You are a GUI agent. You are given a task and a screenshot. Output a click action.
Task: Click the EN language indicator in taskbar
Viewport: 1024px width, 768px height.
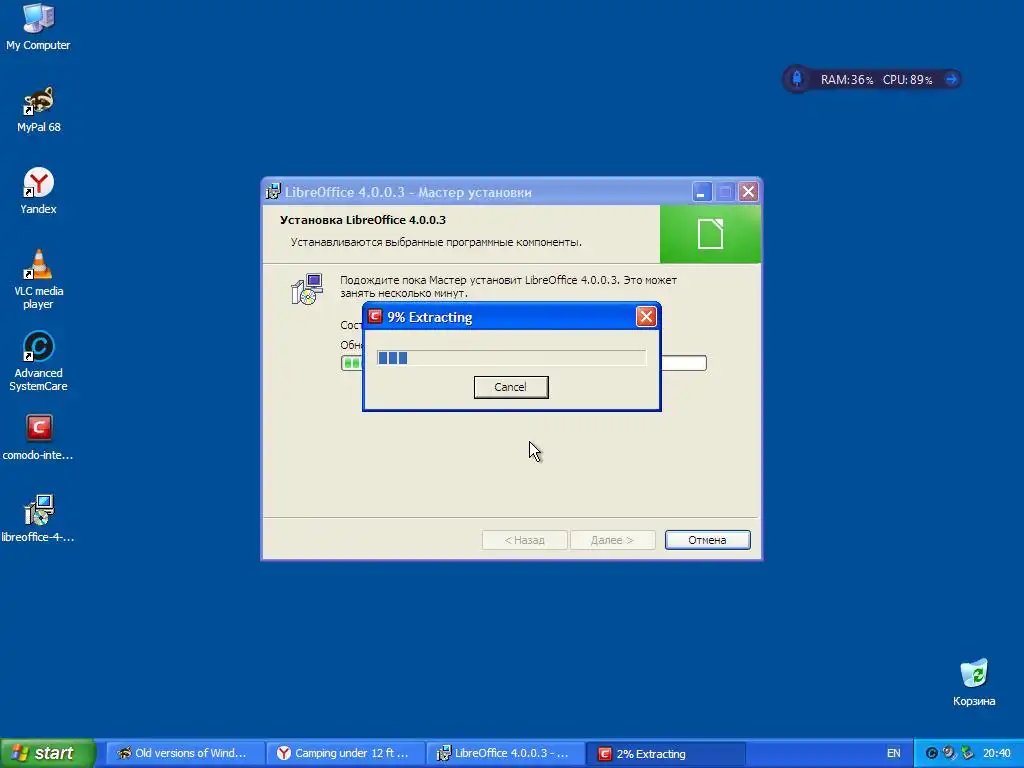coord(893,754)
